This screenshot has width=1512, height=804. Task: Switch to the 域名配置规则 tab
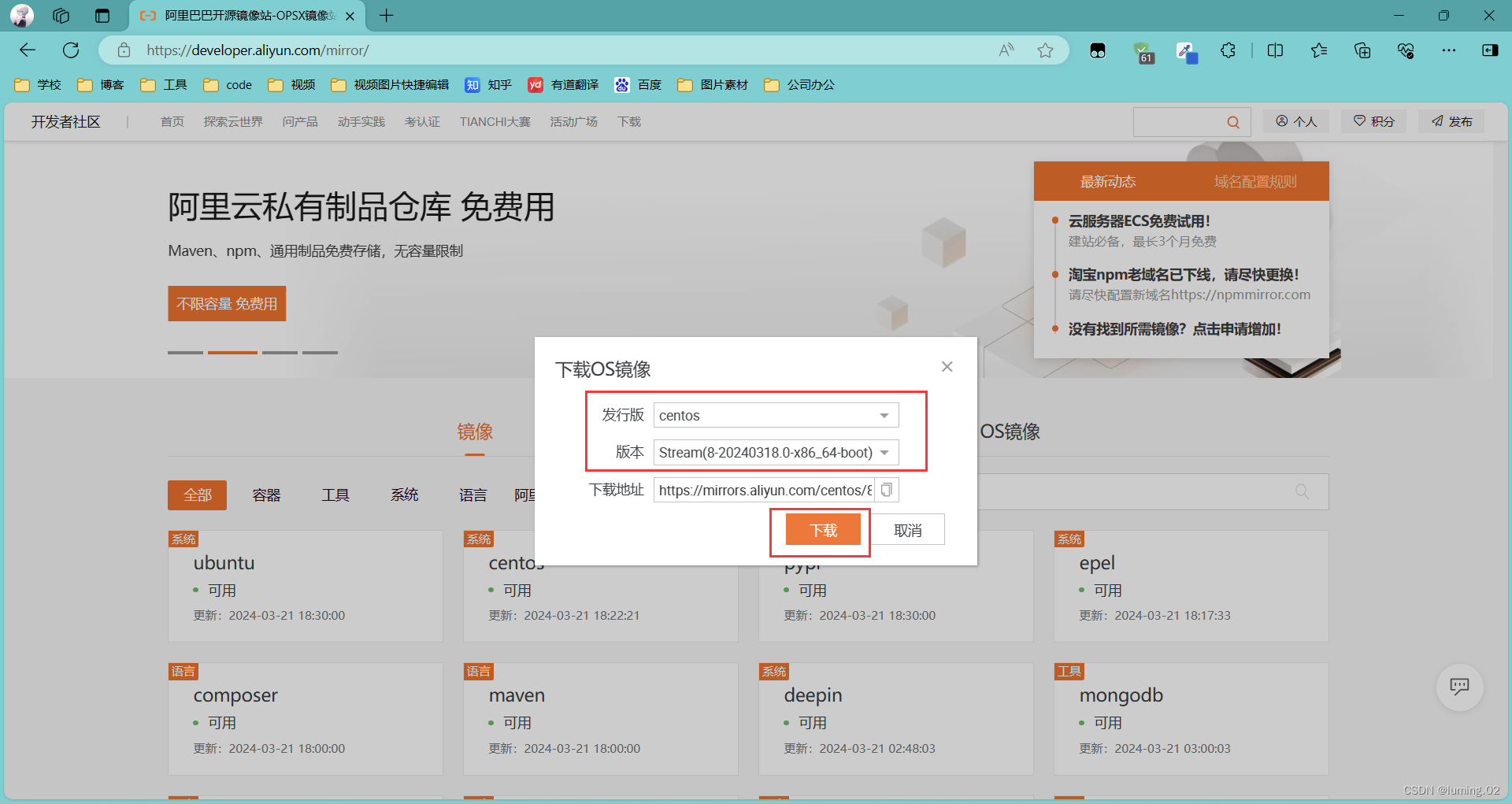point(1255,182)
